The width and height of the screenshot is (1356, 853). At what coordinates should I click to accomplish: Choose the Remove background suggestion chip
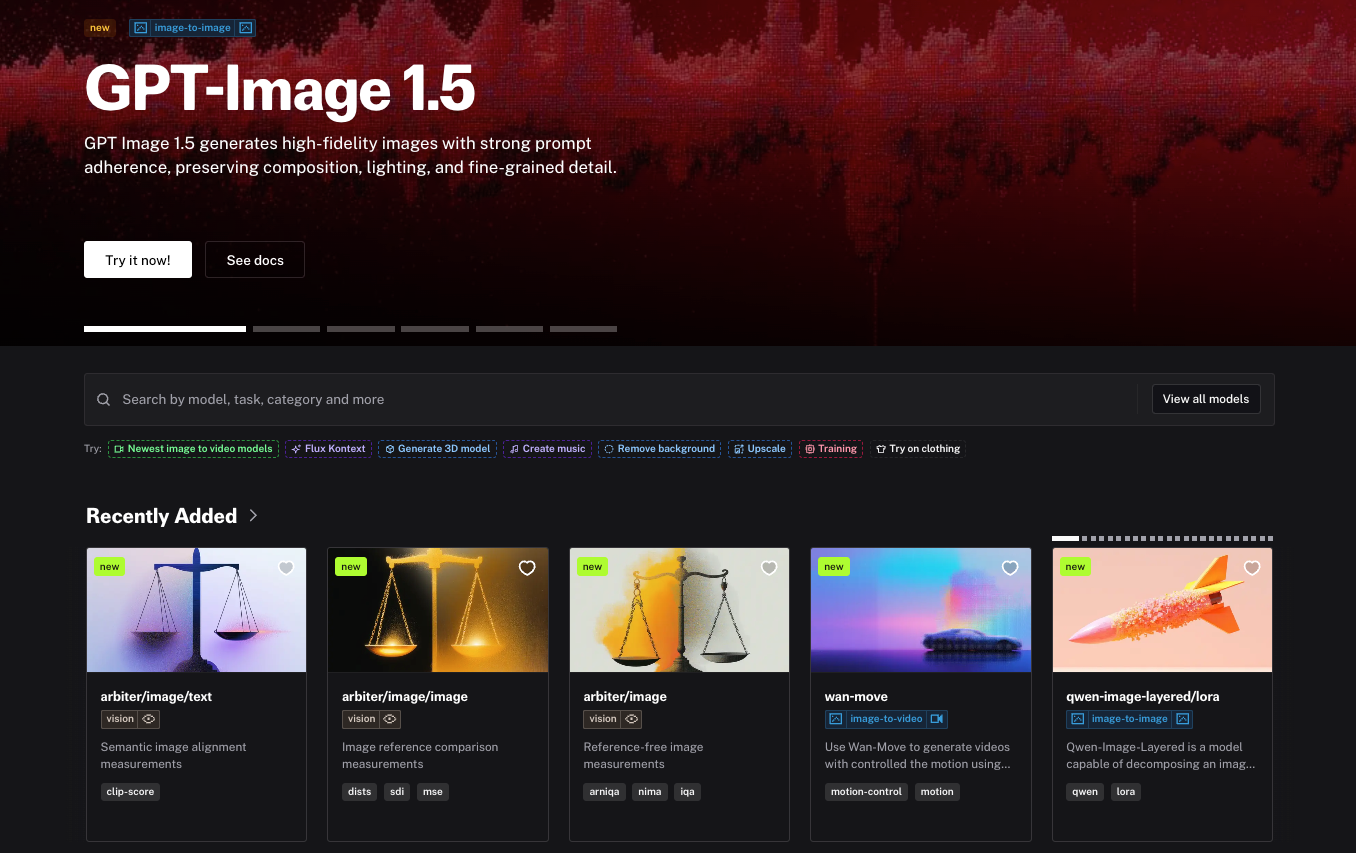(659, 449)
